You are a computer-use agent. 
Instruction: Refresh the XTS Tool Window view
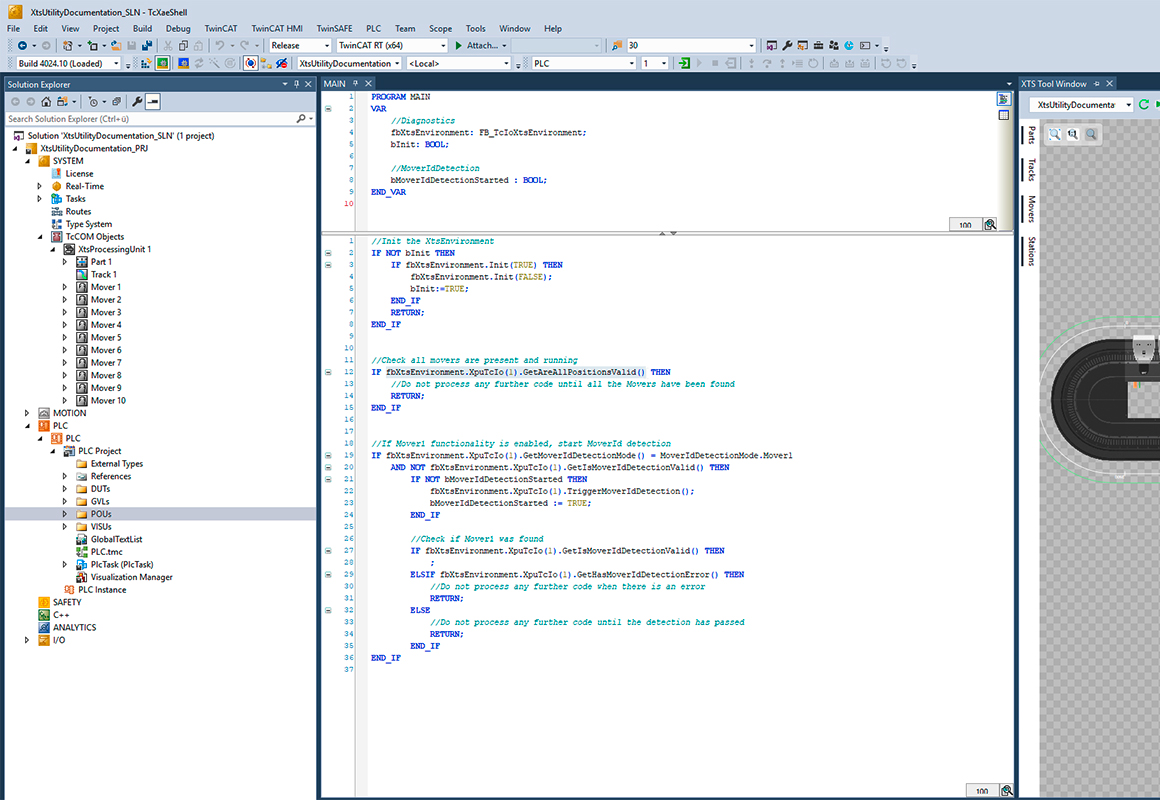(1144, 104)
